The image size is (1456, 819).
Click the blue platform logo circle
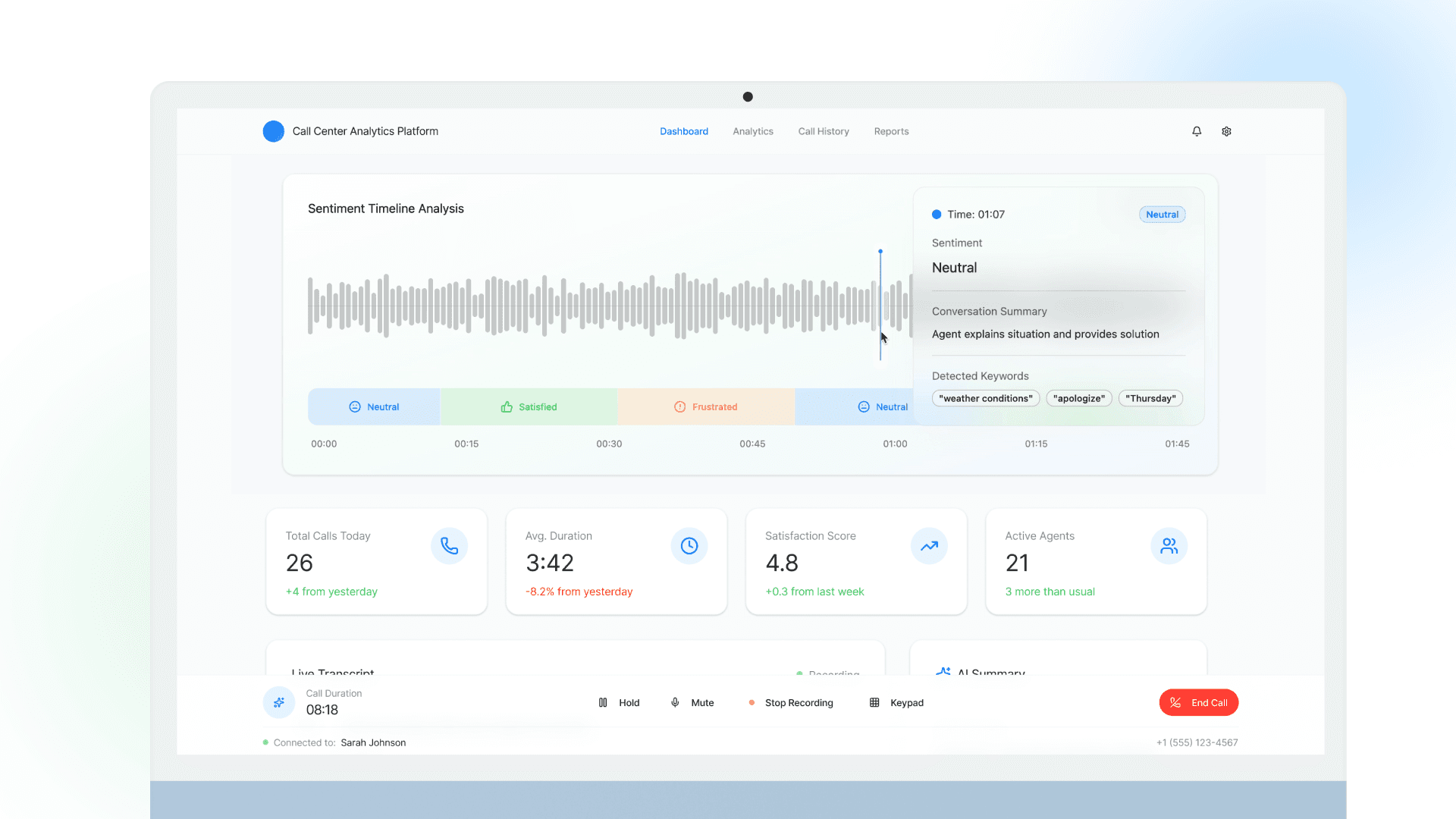click(x=273, y=131)
